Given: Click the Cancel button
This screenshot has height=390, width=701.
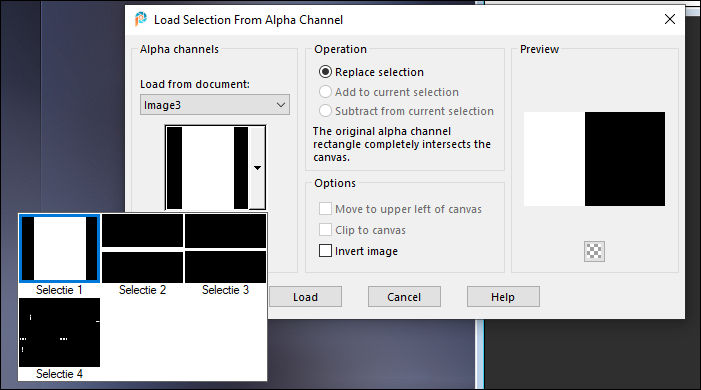Looking at the screenshot, I should coord(404,297).
